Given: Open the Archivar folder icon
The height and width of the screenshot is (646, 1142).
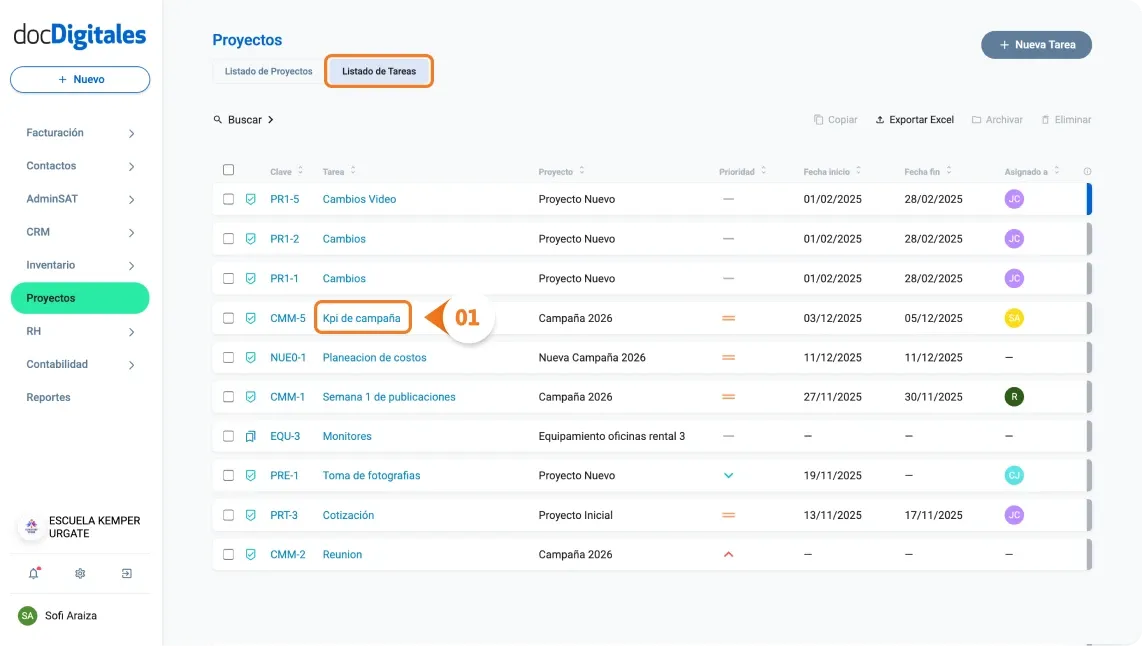Looking at the screenshot, I should click(x=974, y=119).
